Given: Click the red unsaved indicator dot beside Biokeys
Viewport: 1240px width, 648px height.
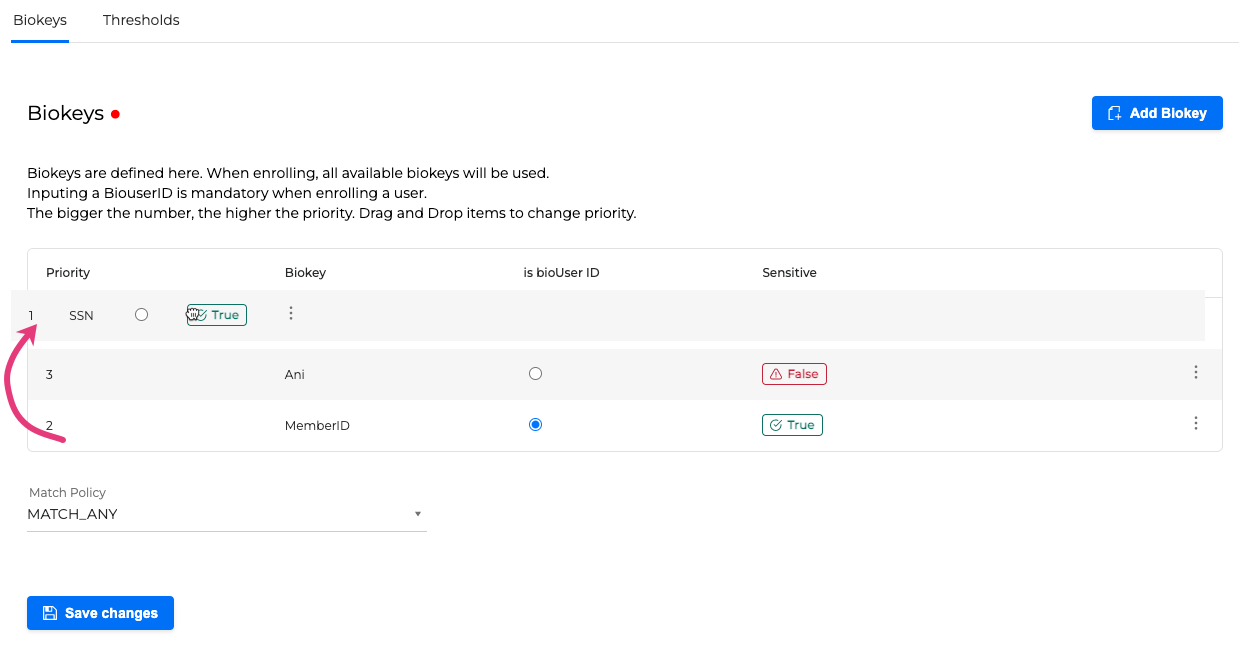Looking at the screenshot, I should [116, 114].
